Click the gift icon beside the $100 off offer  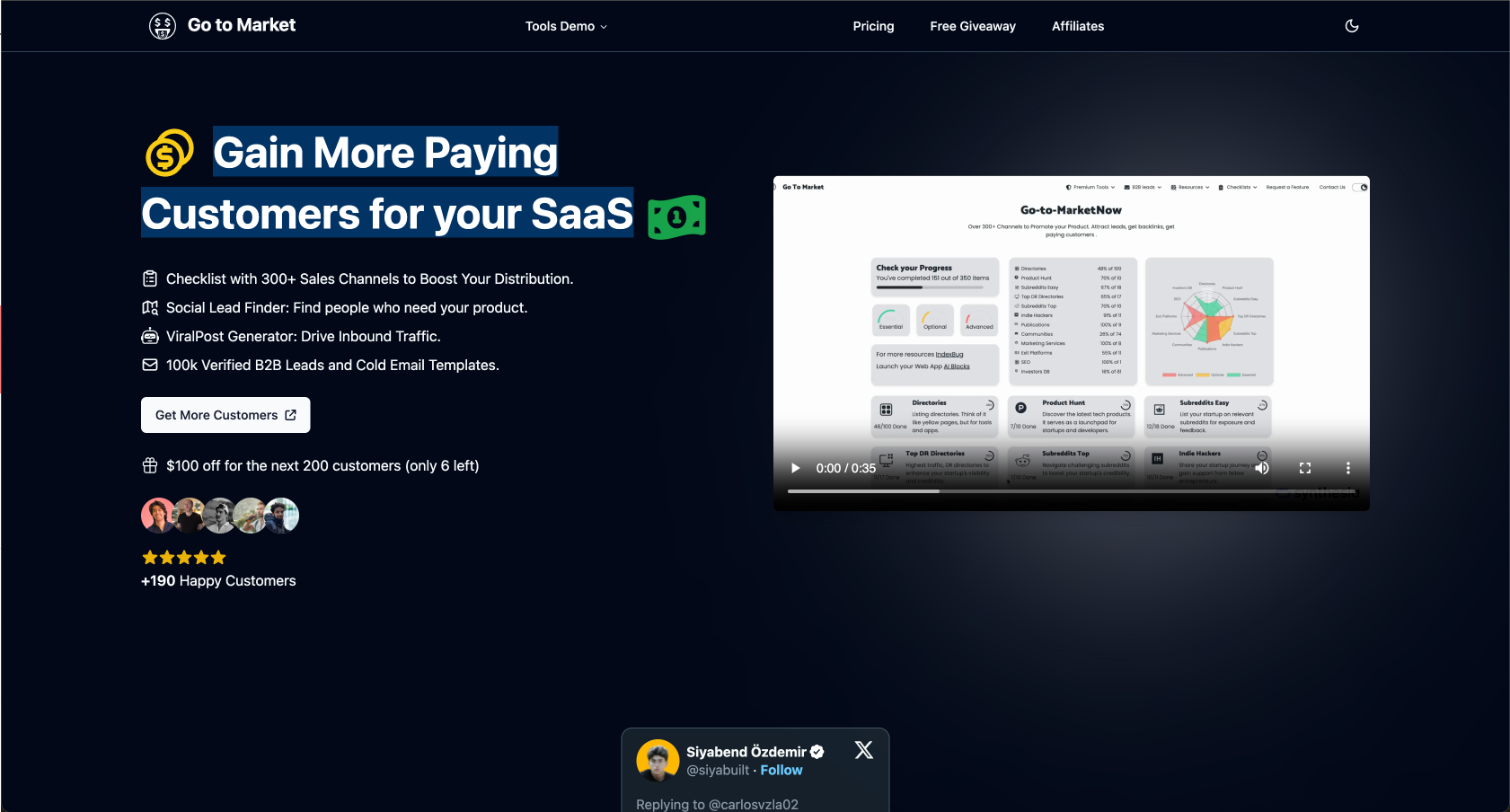point(150,465)
